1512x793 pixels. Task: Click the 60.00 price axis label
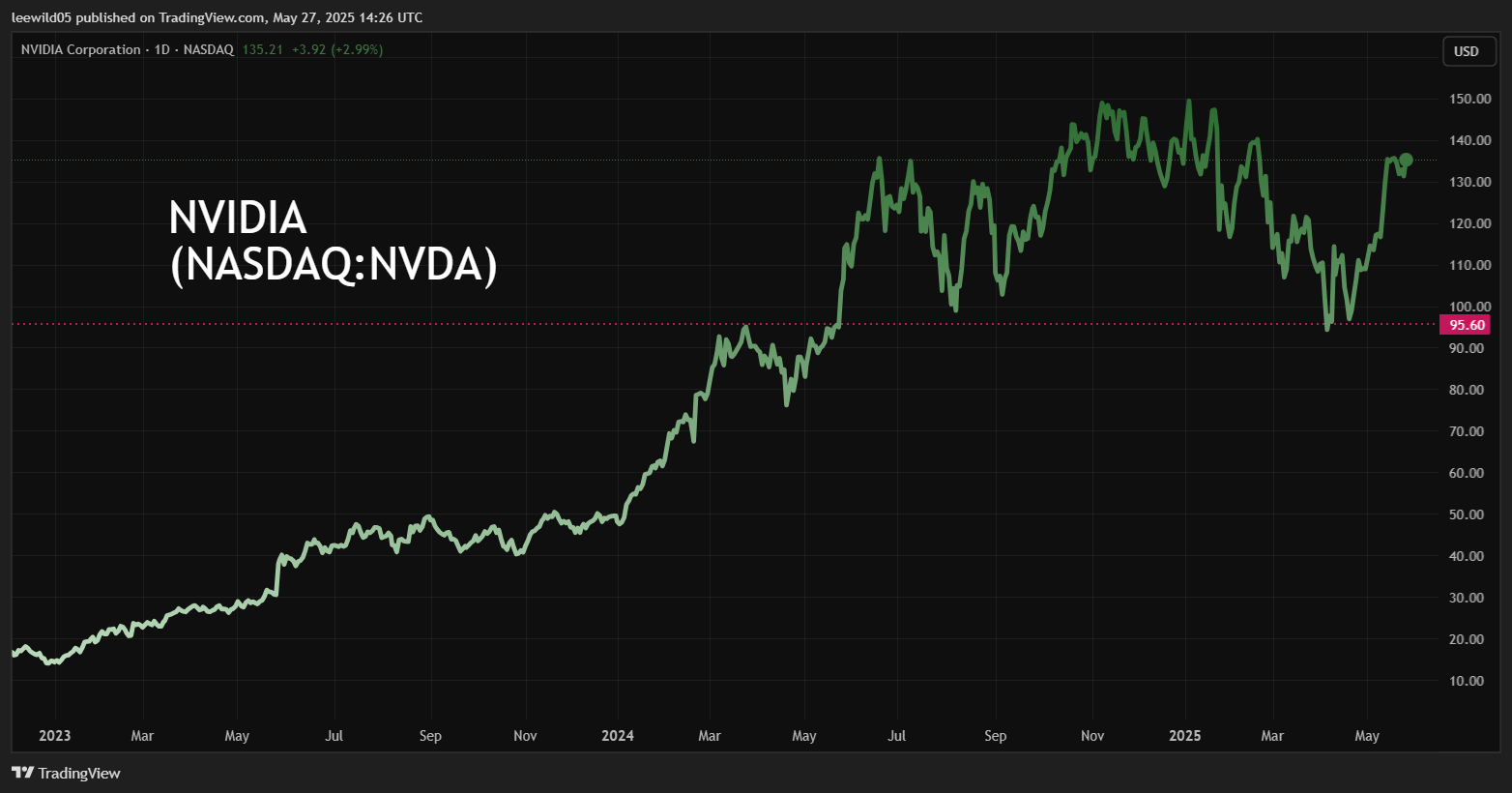[x=1467, y=473]
